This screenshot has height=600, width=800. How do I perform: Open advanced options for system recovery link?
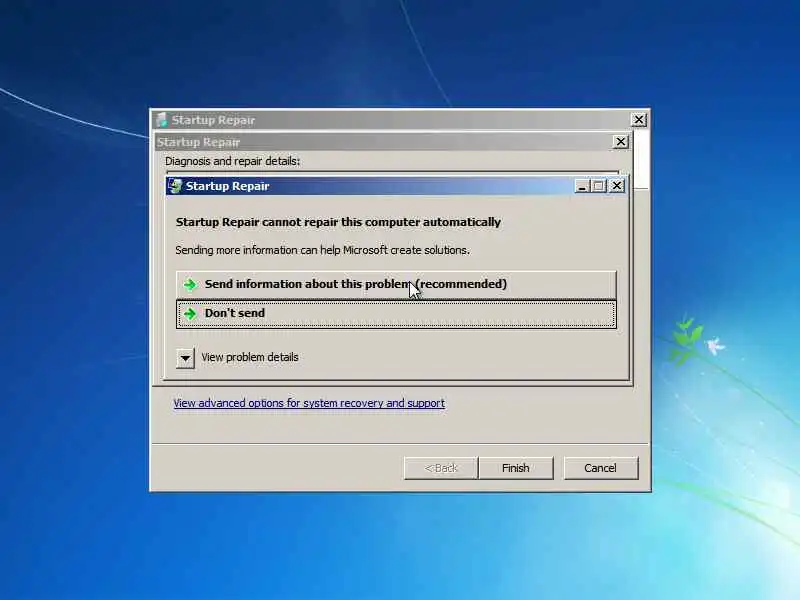(x=309, y=403)
